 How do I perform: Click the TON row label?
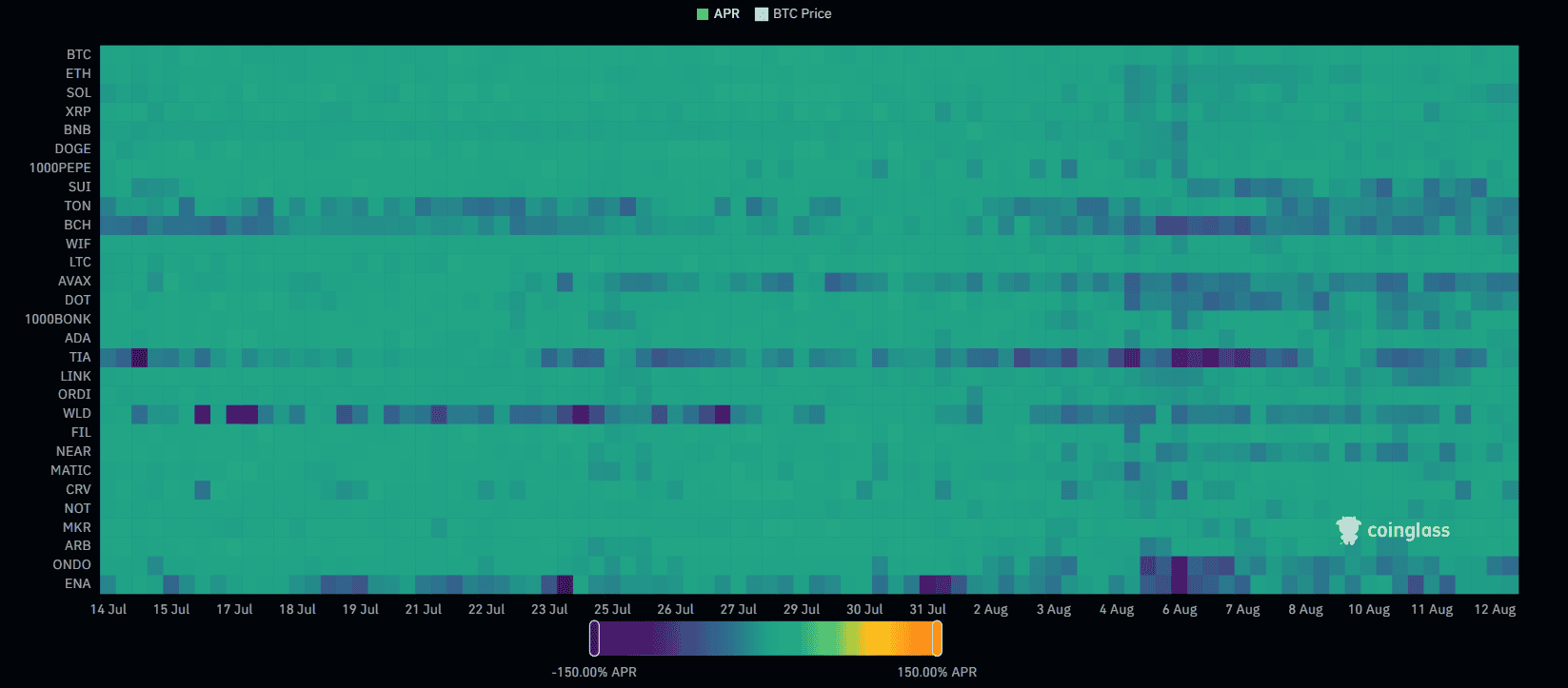coord(78,206)
